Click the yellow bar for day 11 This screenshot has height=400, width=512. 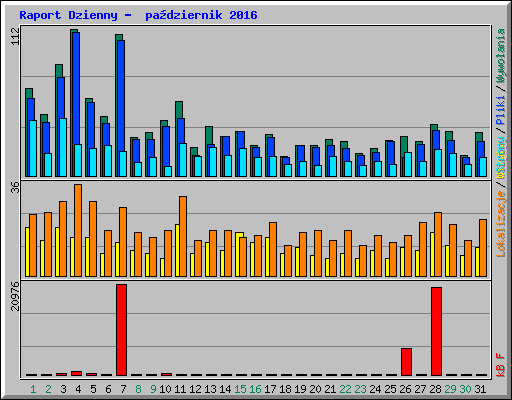(x=177, y=250)
